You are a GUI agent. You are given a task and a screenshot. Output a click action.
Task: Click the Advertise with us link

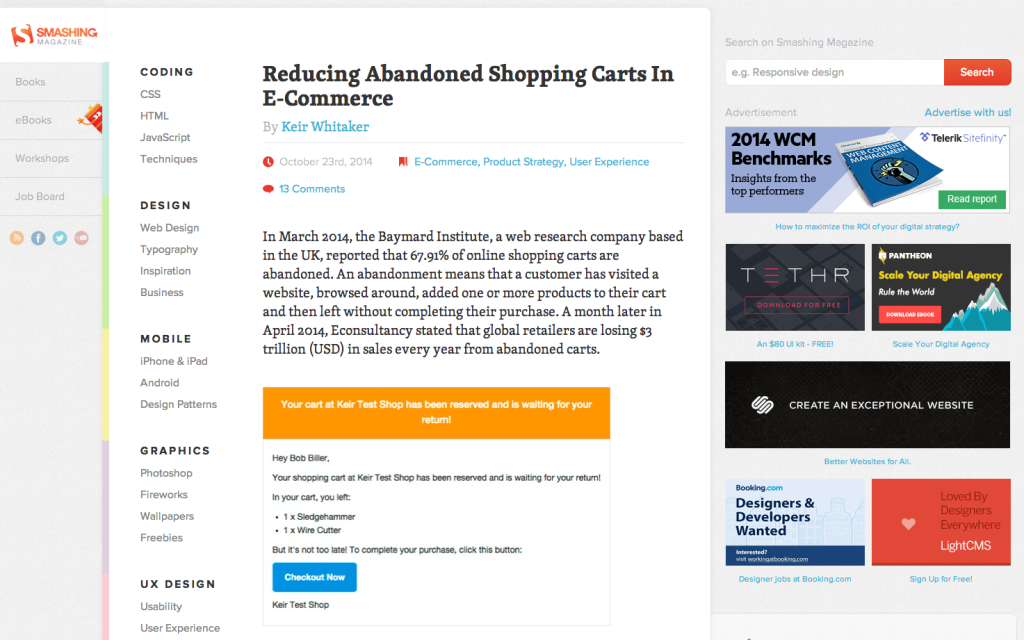tap(967, 112)
